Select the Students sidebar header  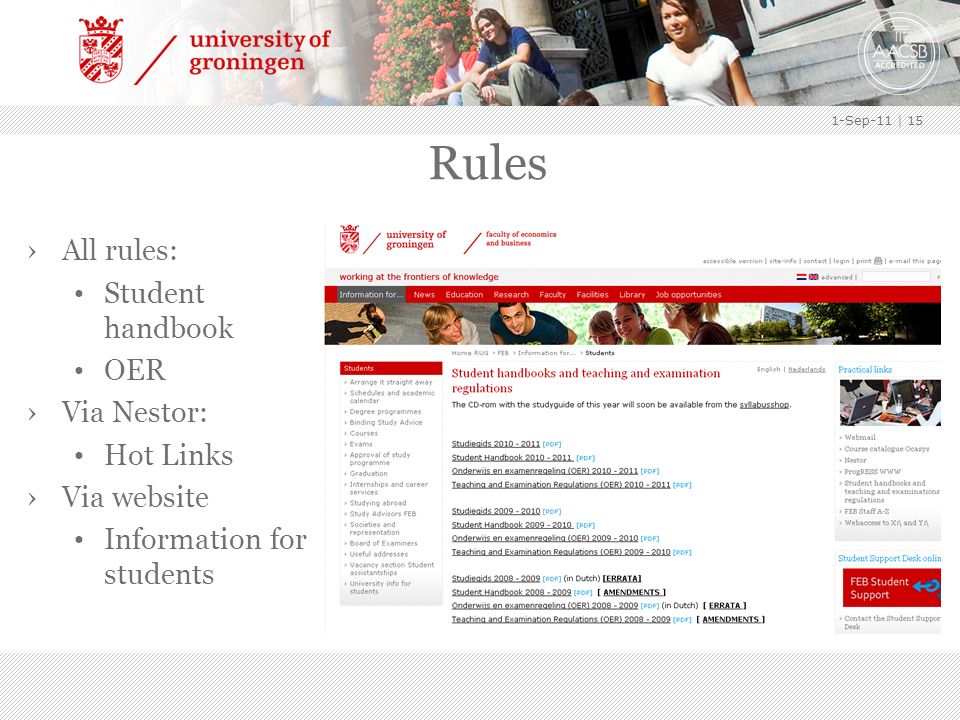[x=391, y=368]
